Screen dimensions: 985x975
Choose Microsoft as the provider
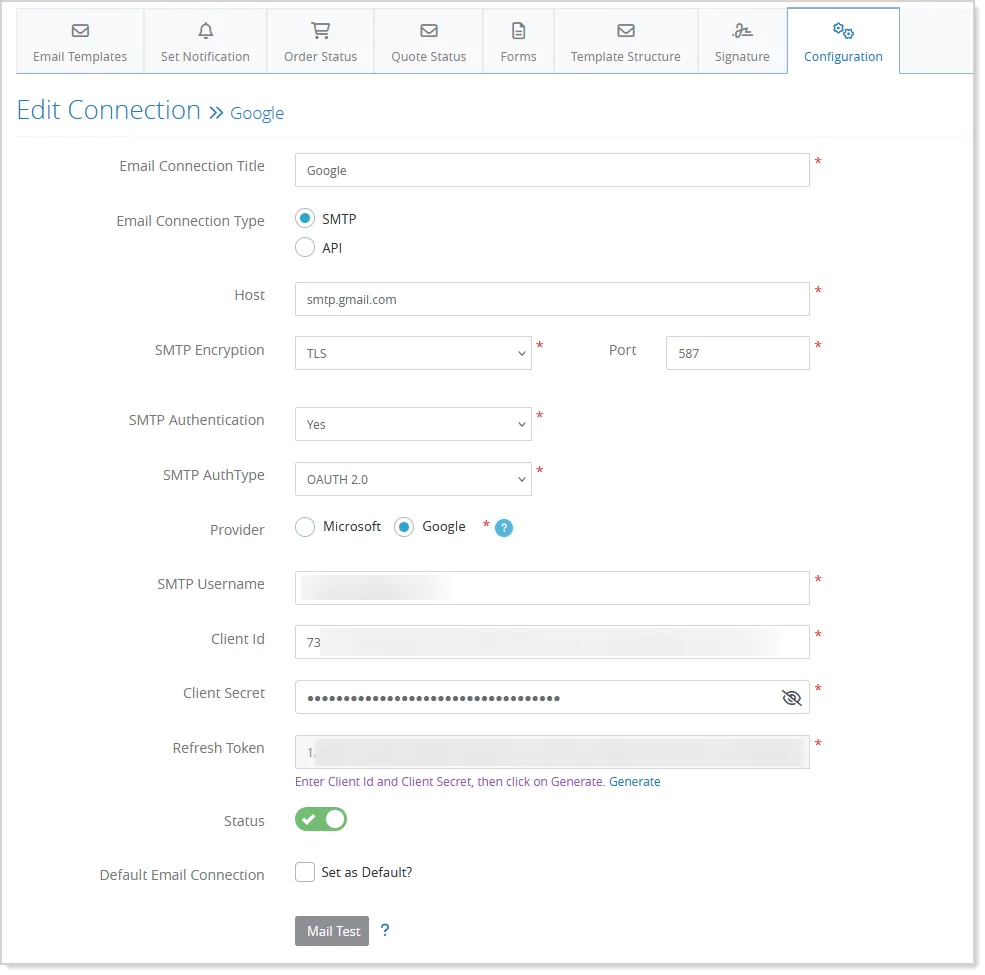pos(305,526)
